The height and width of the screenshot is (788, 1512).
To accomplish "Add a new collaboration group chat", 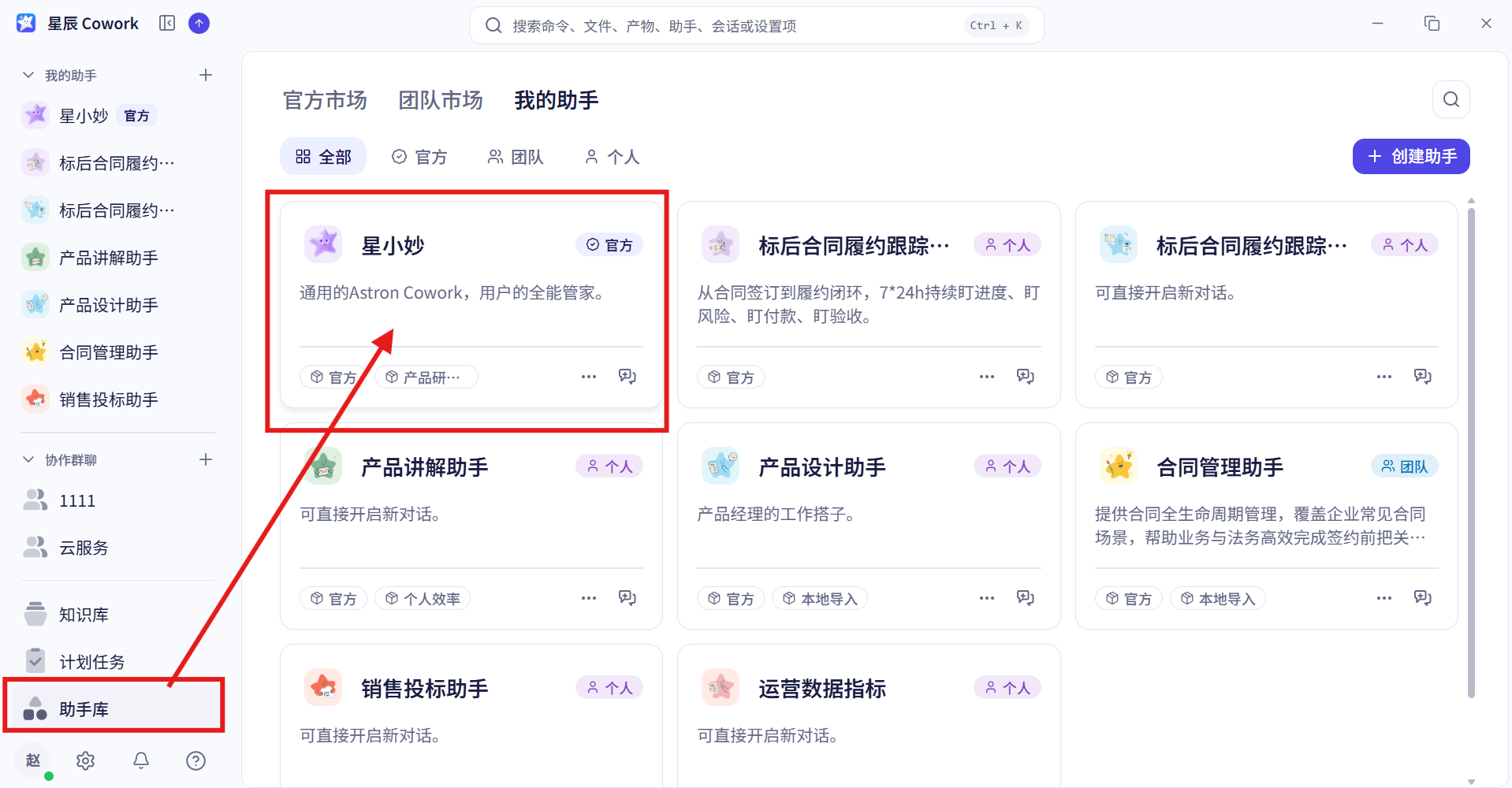I will click(206, 459).
